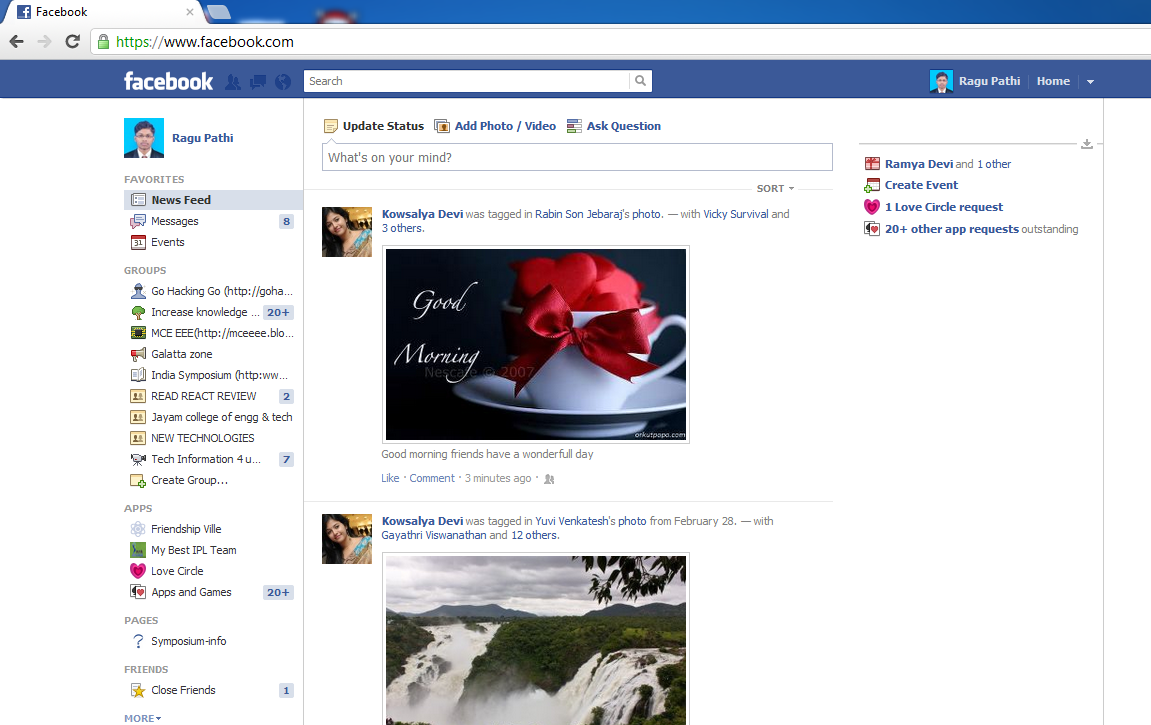Open the account dropdown arrow next to Home
1151x725 pixels.
(1090, 81)
